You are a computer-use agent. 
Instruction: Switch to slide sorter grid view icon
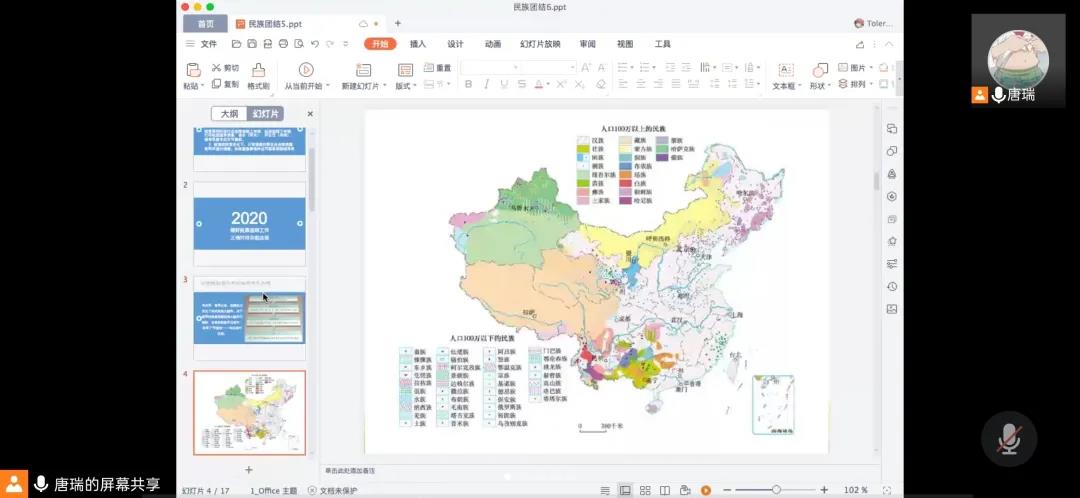tap(644, 490)
